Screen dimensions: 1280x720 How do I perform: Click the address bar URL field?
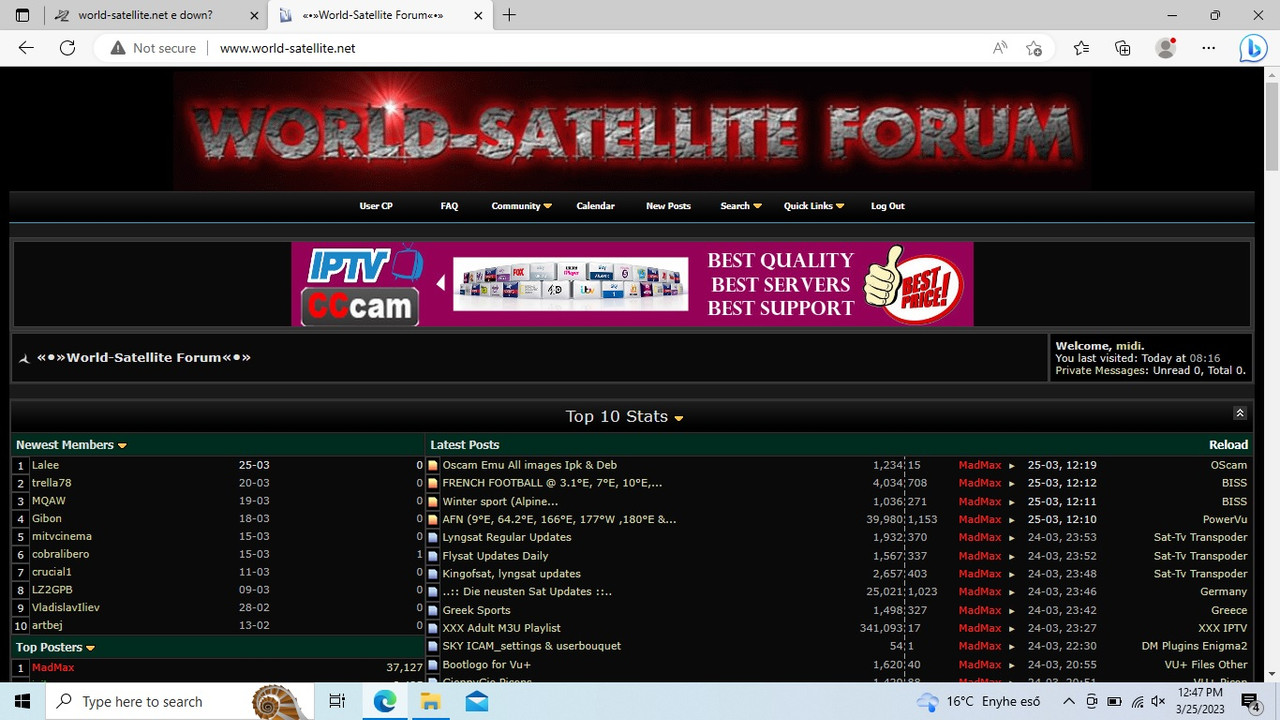click(600, 48)
